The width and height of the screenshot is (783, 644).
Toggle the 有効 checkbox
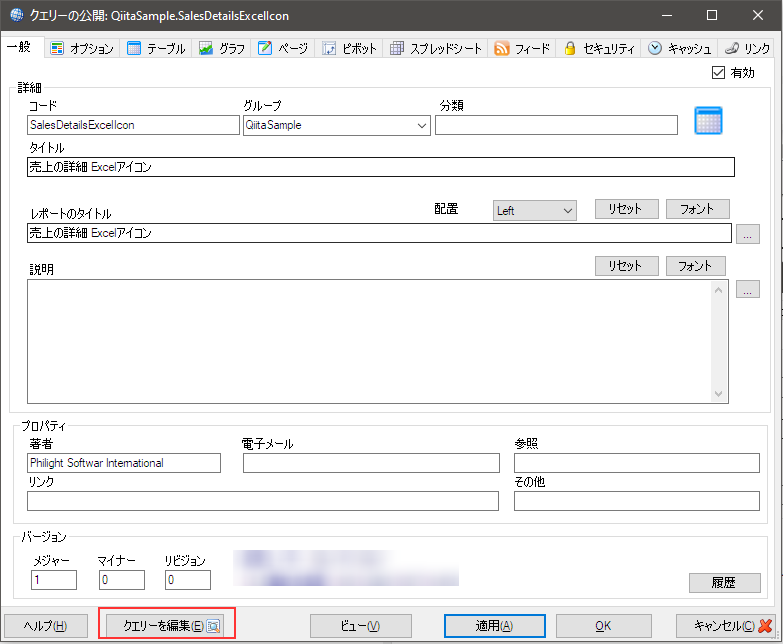(718, 73)
